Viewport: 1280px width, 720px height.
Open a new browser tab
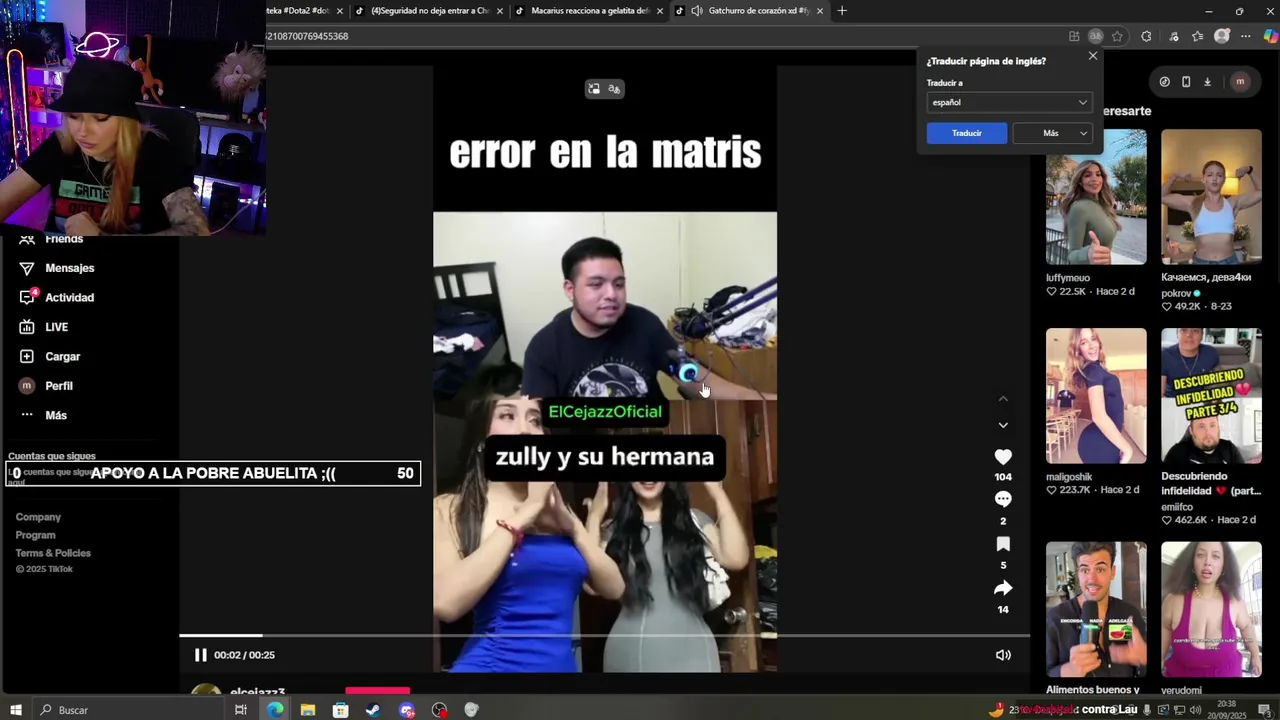tap(842, 11)
